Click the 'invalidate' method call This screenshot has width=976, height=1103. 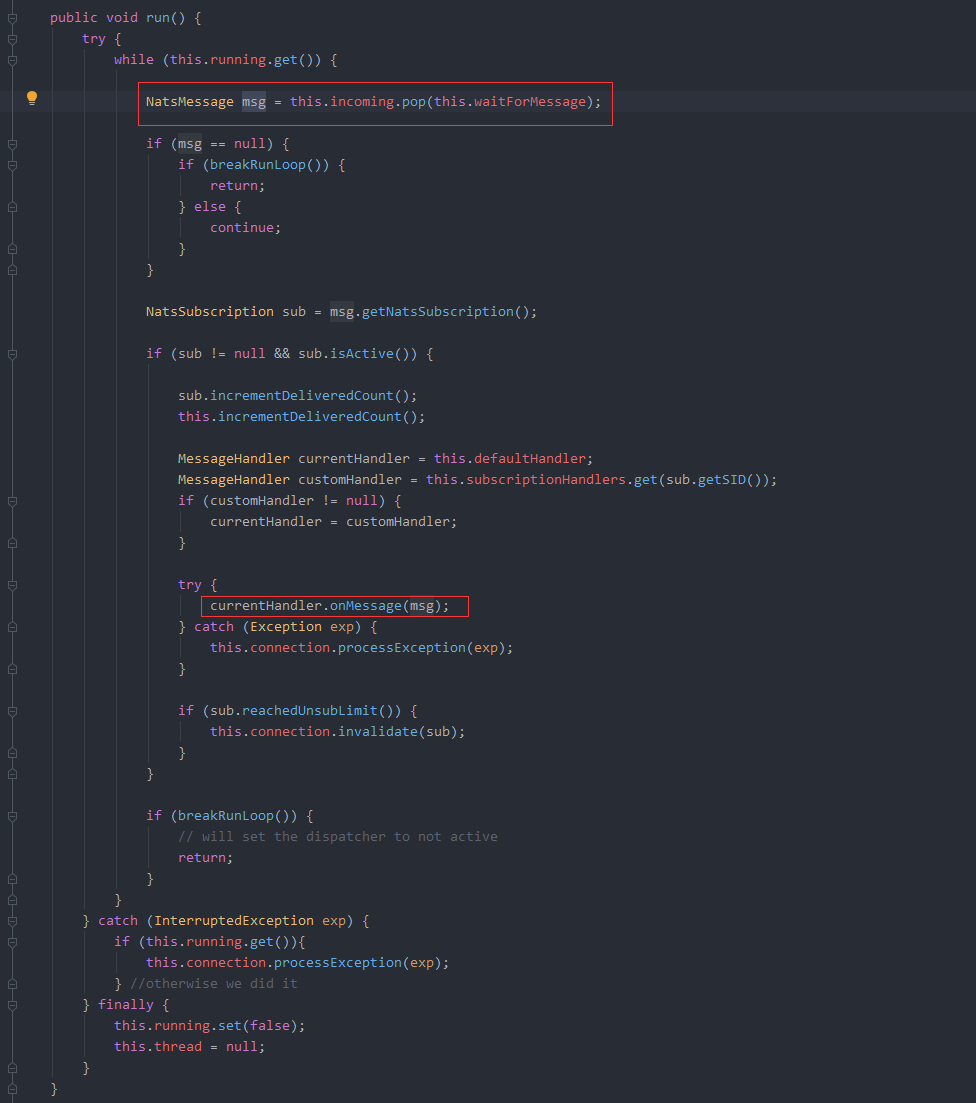pyautogui.click(x=377, y=732)
